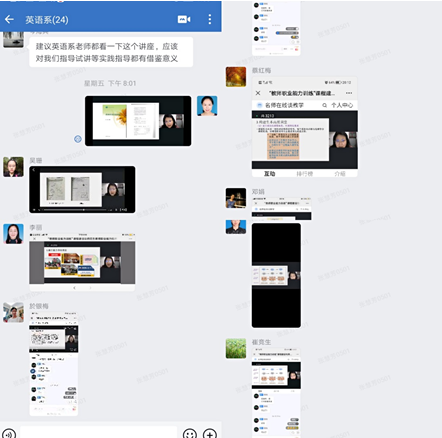Open the emoji picker
Viewport: 442px width, 438px height.
coord(190,433)
